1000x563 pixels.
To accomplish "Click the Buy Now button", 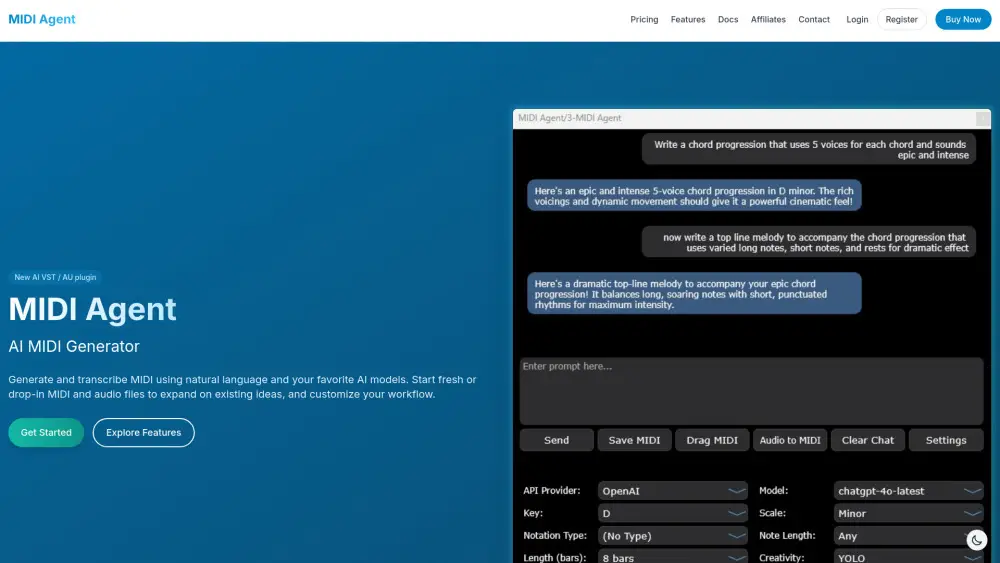I will (x=963, y=19).
